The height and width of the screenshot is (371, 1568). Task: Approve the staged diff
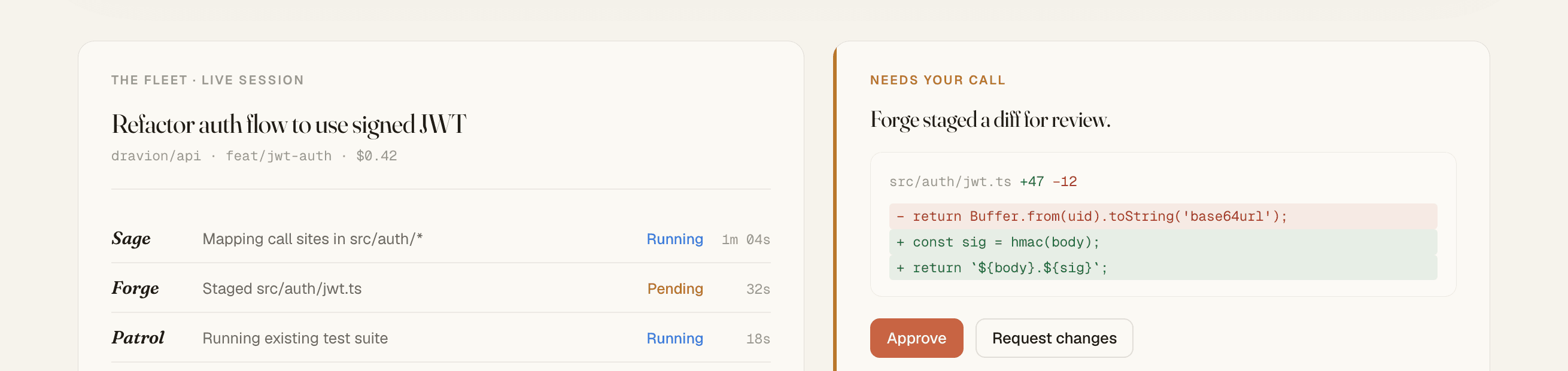coord(916,338)
